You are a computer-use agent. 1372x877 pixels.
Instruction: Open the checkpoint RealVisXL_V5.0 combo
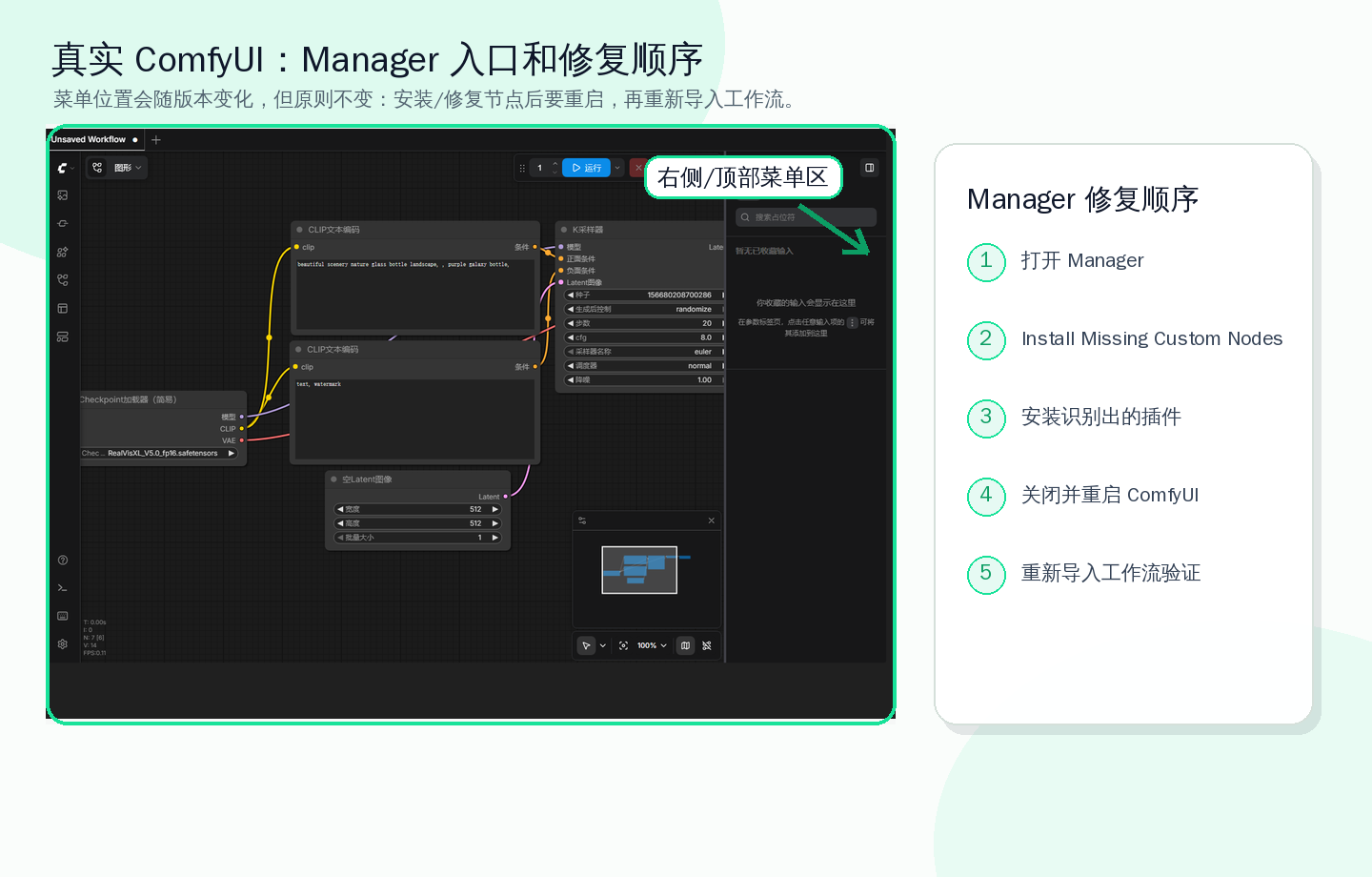click(x=158, y=454)
